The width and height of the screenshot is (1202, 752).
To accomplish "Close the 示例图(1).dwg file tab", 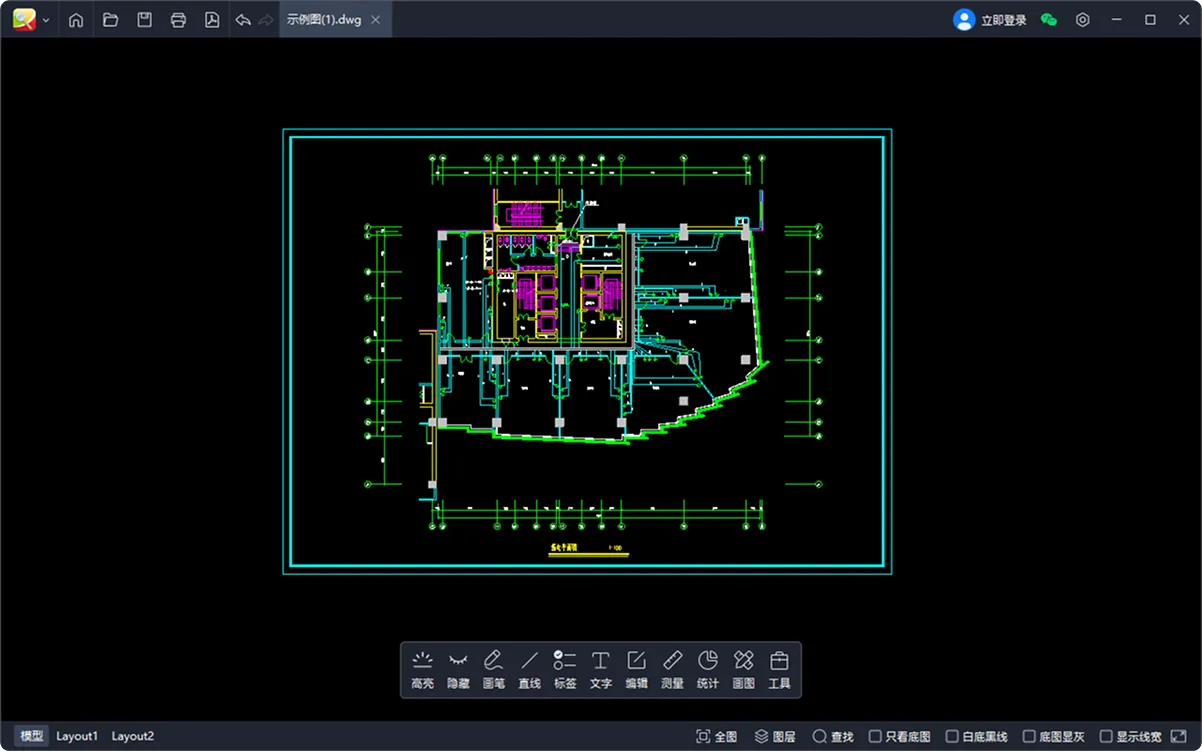I will (x=374, y=20).
